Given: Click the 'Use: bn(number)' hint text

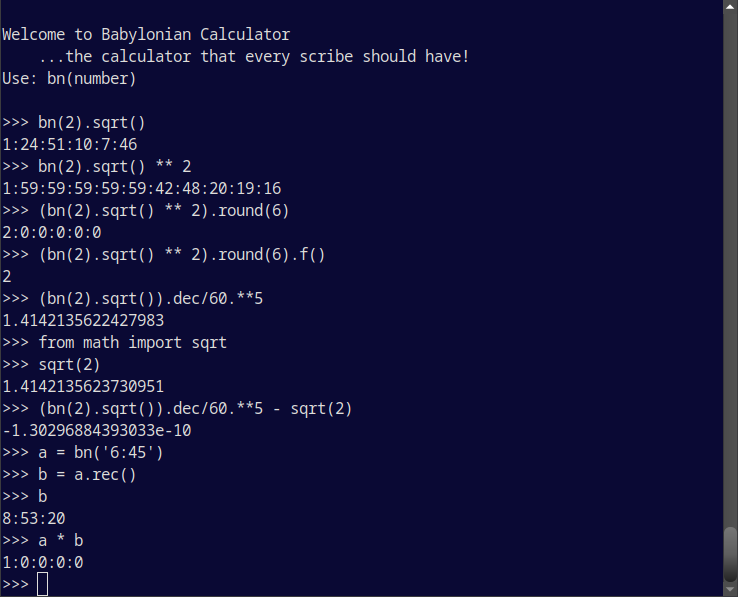Looking at the screenshot, I should click(69, 79).
